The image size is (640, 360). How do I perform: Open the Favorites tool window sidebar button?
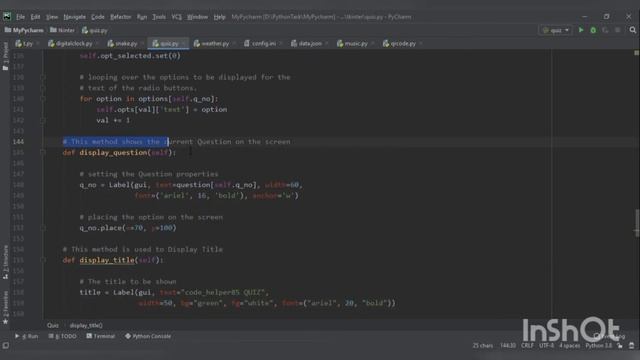point(5,307)
